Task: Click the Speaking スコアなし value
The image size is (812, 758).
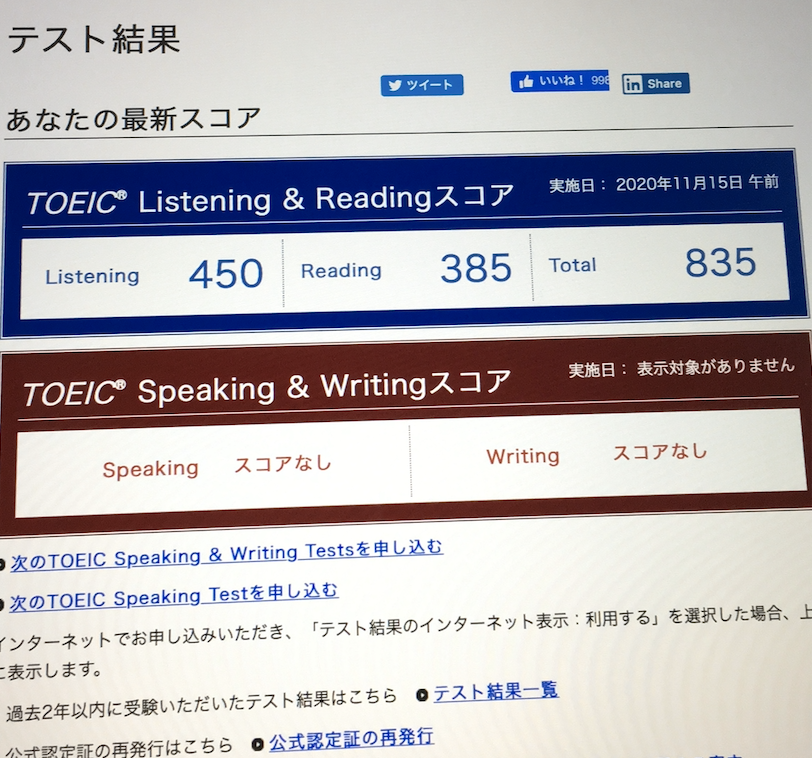Action: pos(282,464)
